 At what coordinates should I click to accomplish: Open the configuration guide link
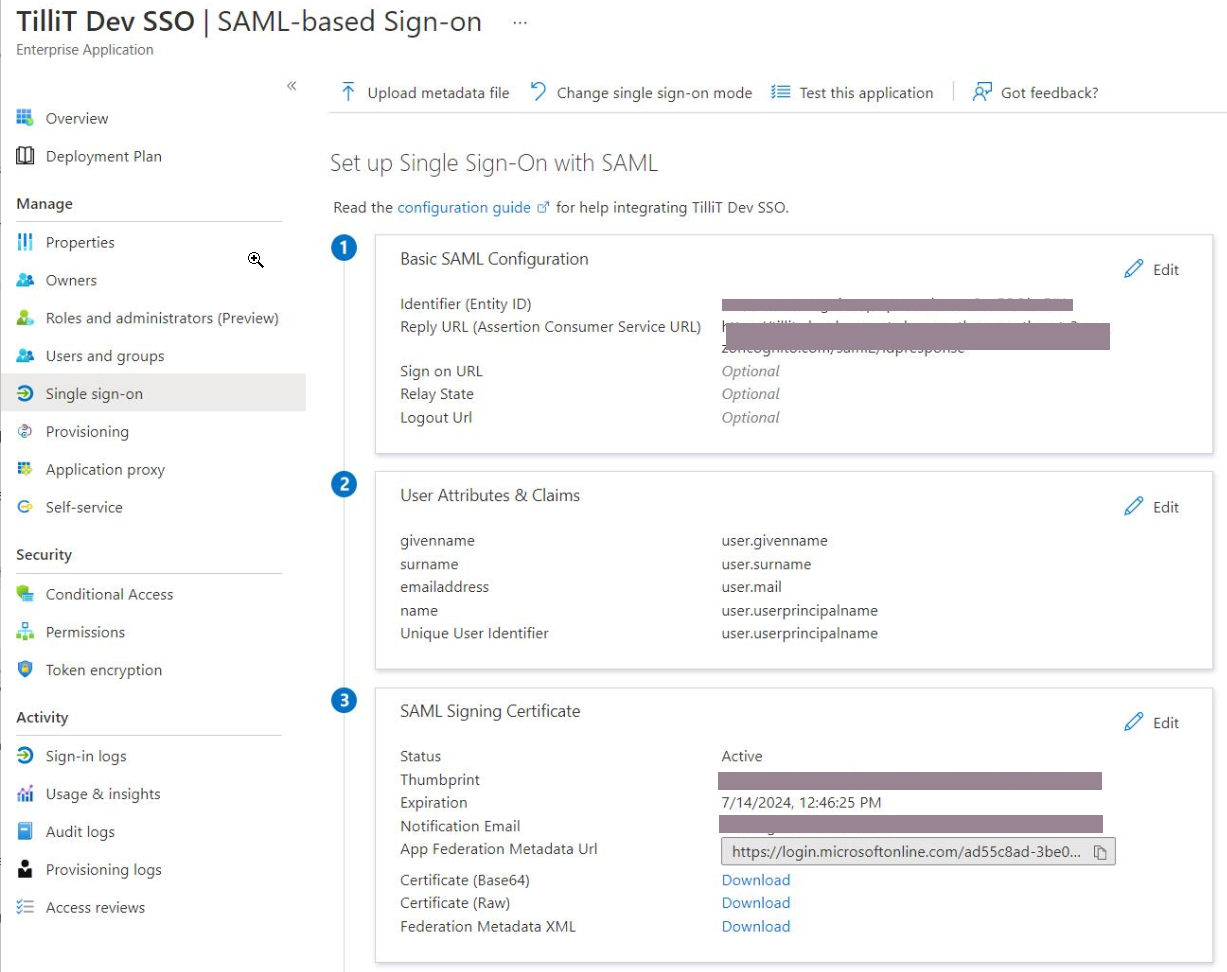(464, 208)
